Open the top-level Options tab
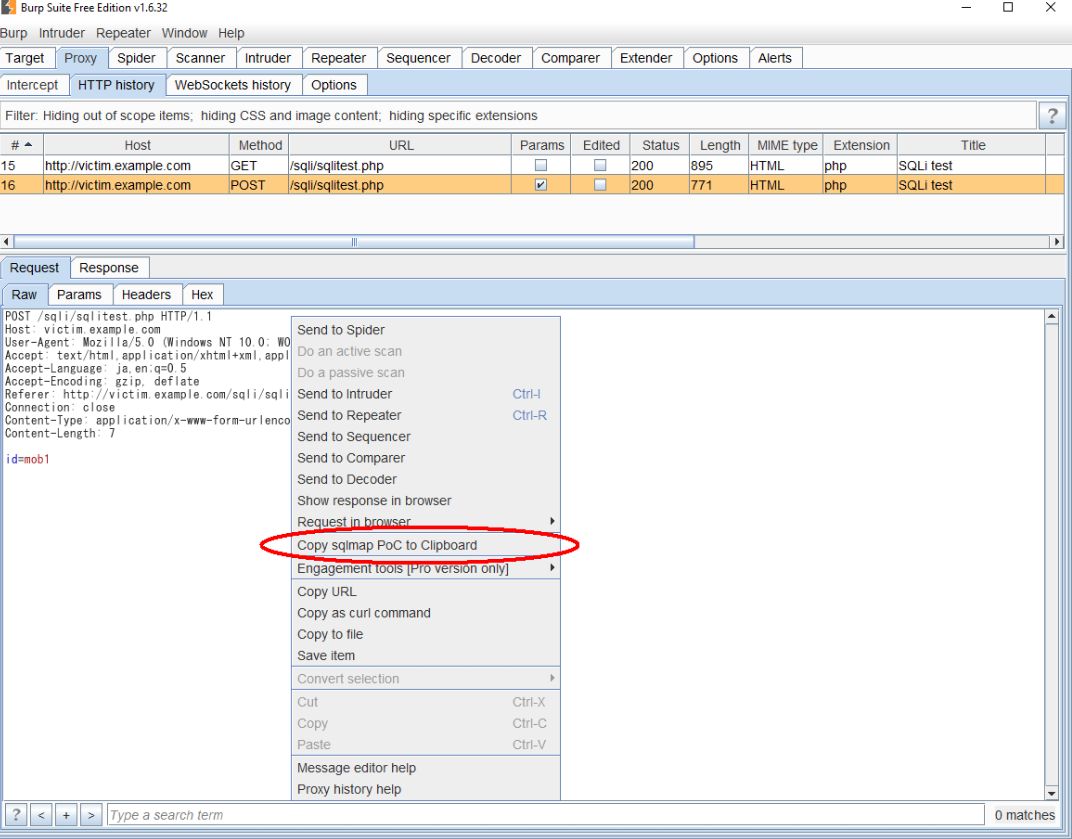1072x839 pixels. (715, 58)
